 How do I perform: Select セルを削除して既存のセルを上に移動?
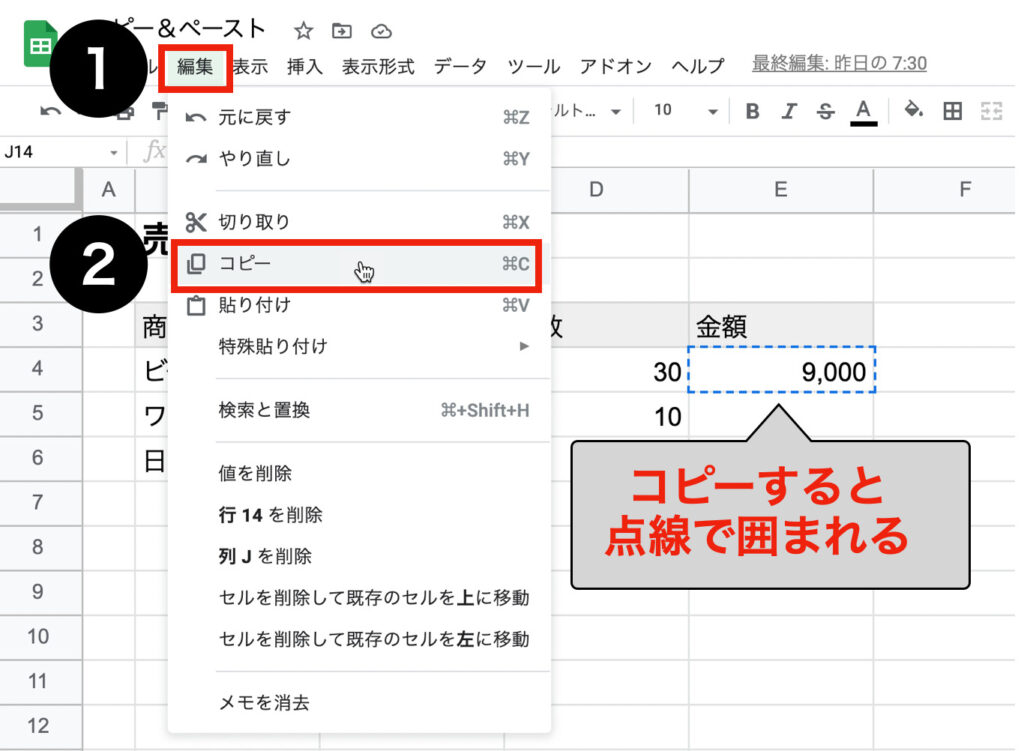pos(359,598)
